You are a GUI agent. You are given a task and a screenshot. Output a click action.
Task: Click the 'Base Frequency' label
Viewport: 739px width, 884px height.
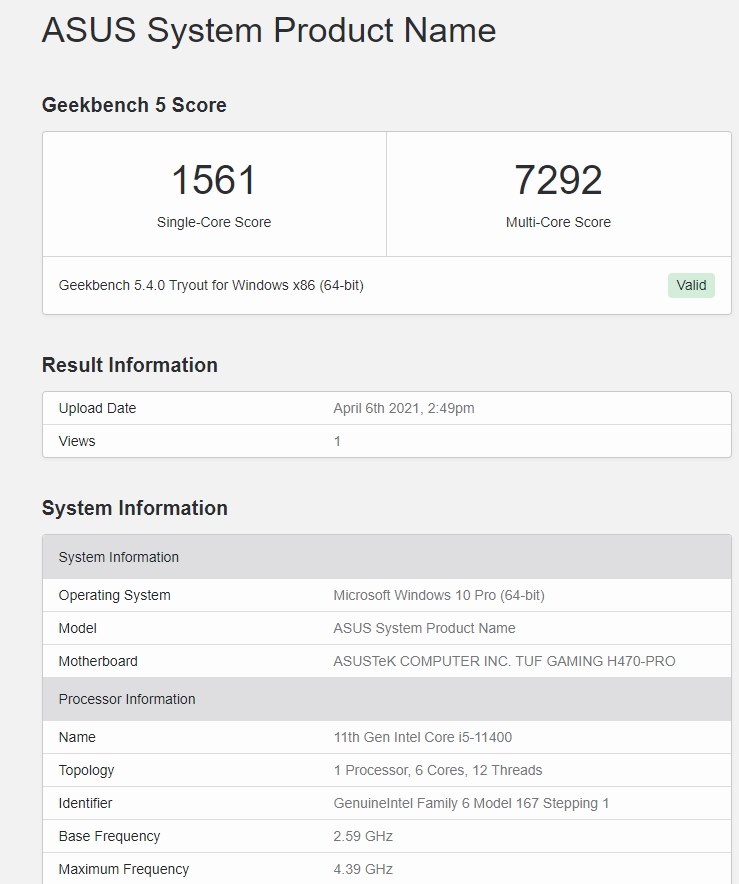pyautogui.click(x=109, y=836)
